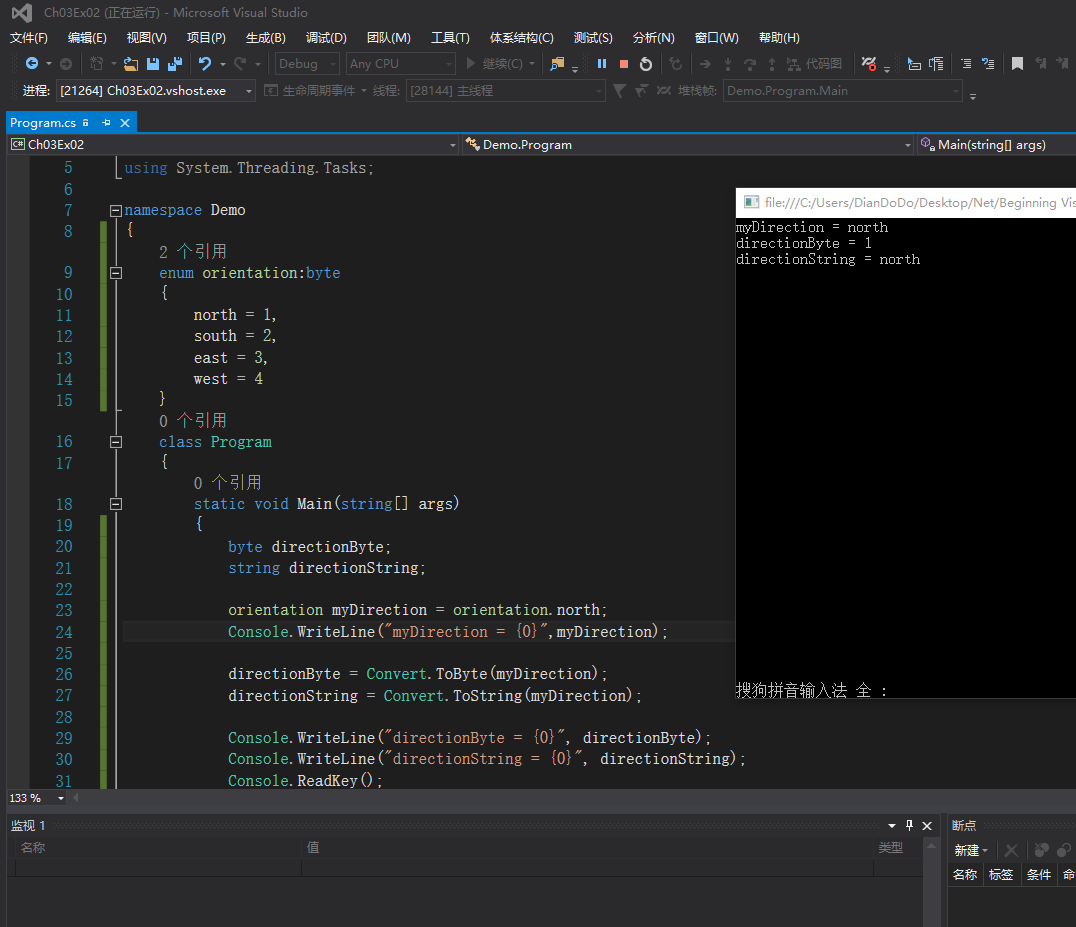Close the Program.cs tab
Viewport: 1076px width, 927px height.
pos(125,123)
